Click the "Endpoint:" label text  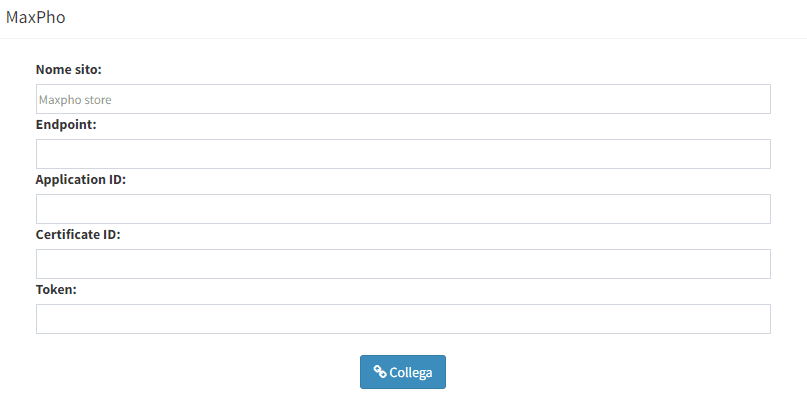coord(66,125)
